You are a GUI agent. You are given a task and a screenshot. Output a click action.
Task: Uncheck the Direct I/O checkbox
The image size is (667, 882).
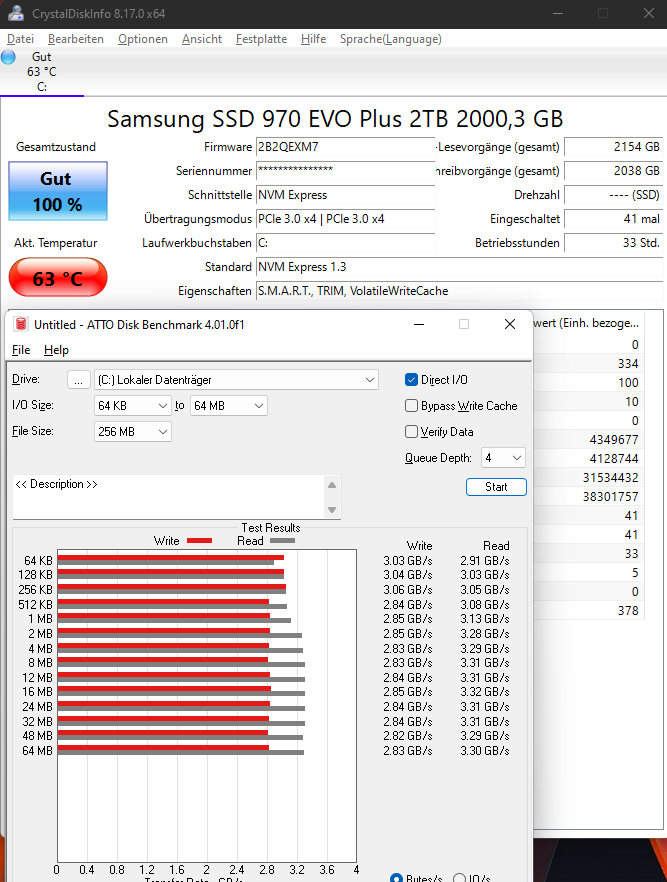pyautogui.click(x=412, y=380)
